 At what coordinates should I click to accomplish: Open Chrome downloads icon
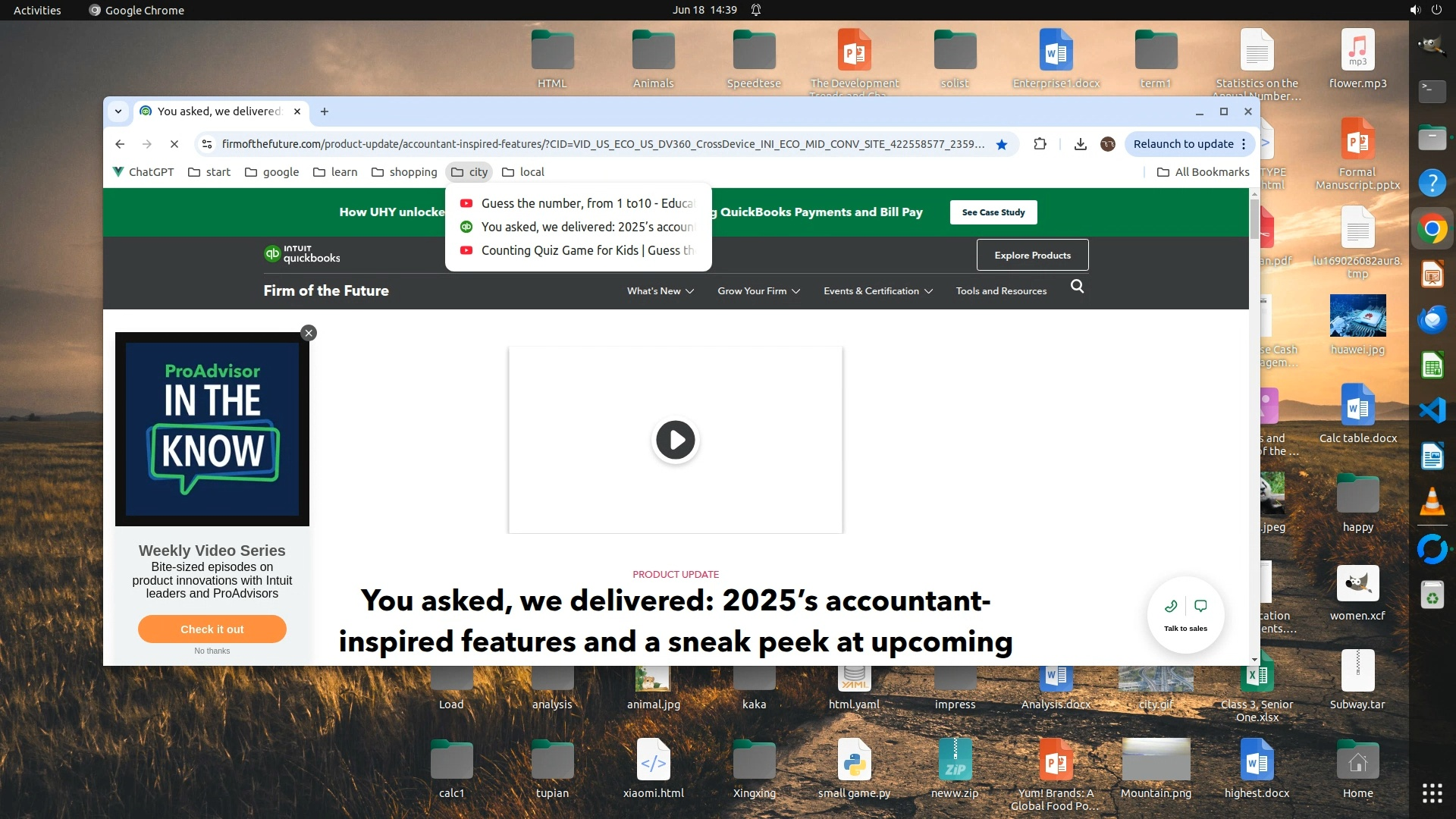[x=1081, y=144]
